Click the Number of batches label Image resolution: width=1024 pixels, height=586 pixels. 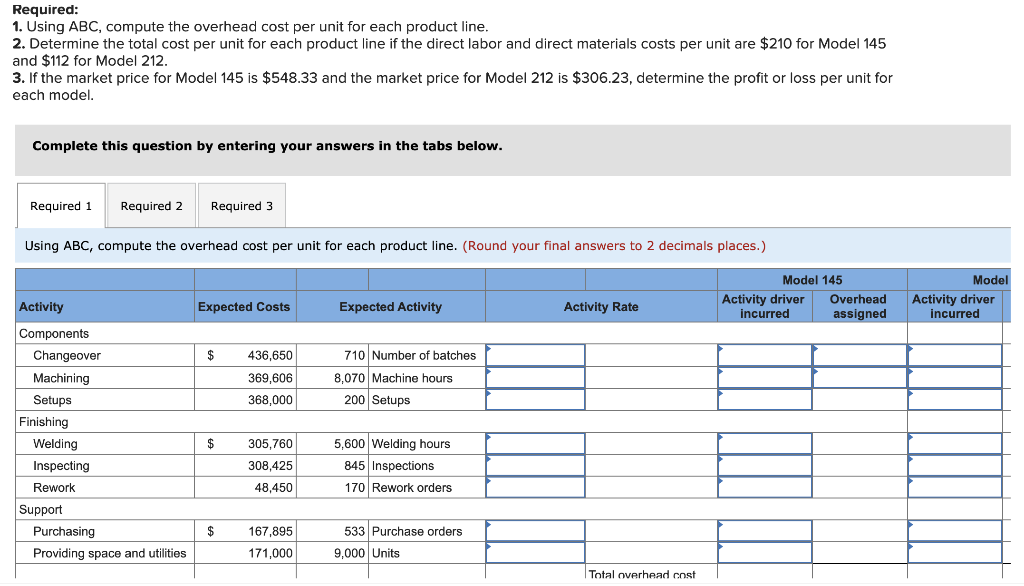point(424,355)
